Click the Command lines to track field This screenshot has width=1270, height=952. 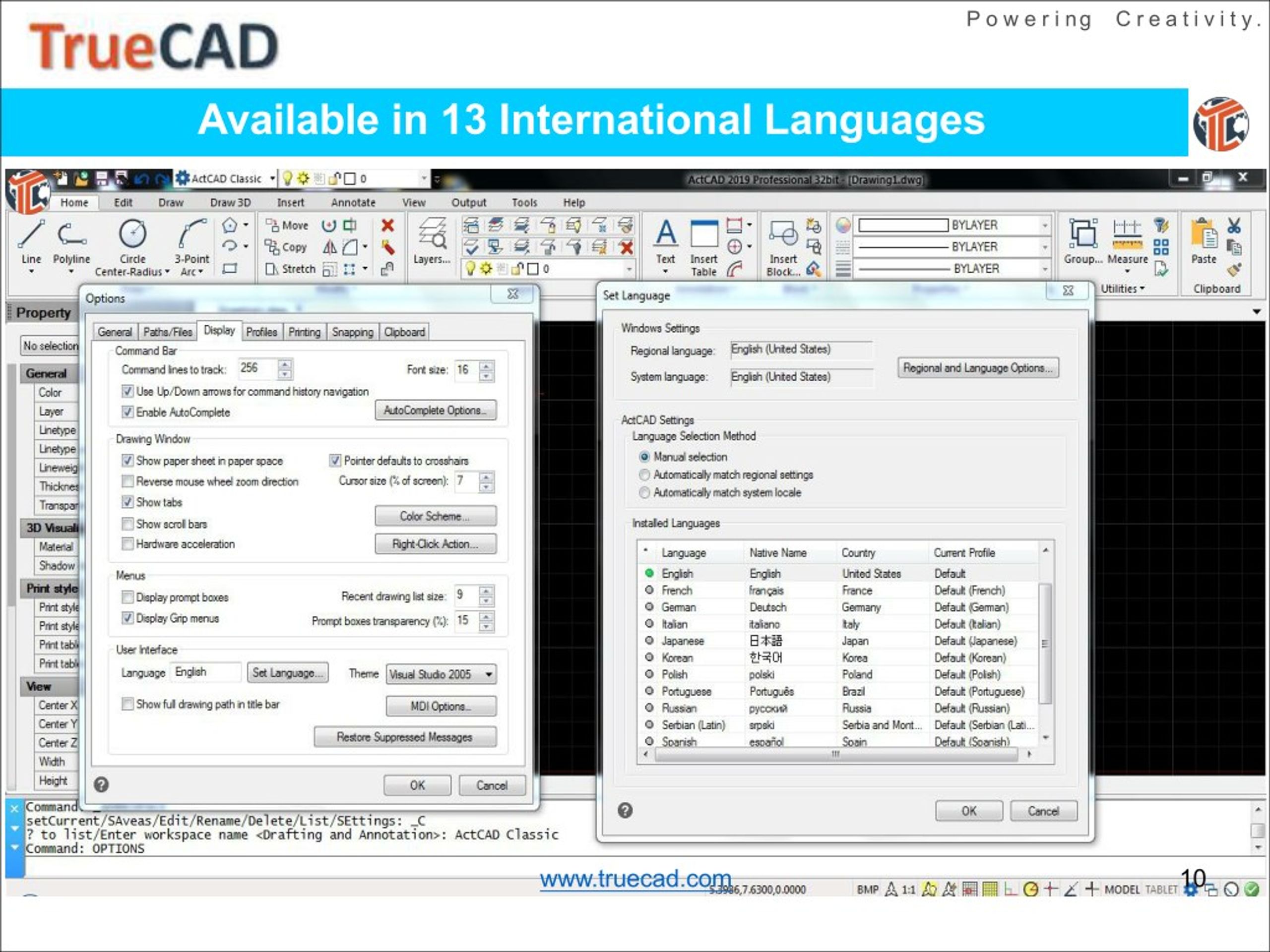point(257,368)
